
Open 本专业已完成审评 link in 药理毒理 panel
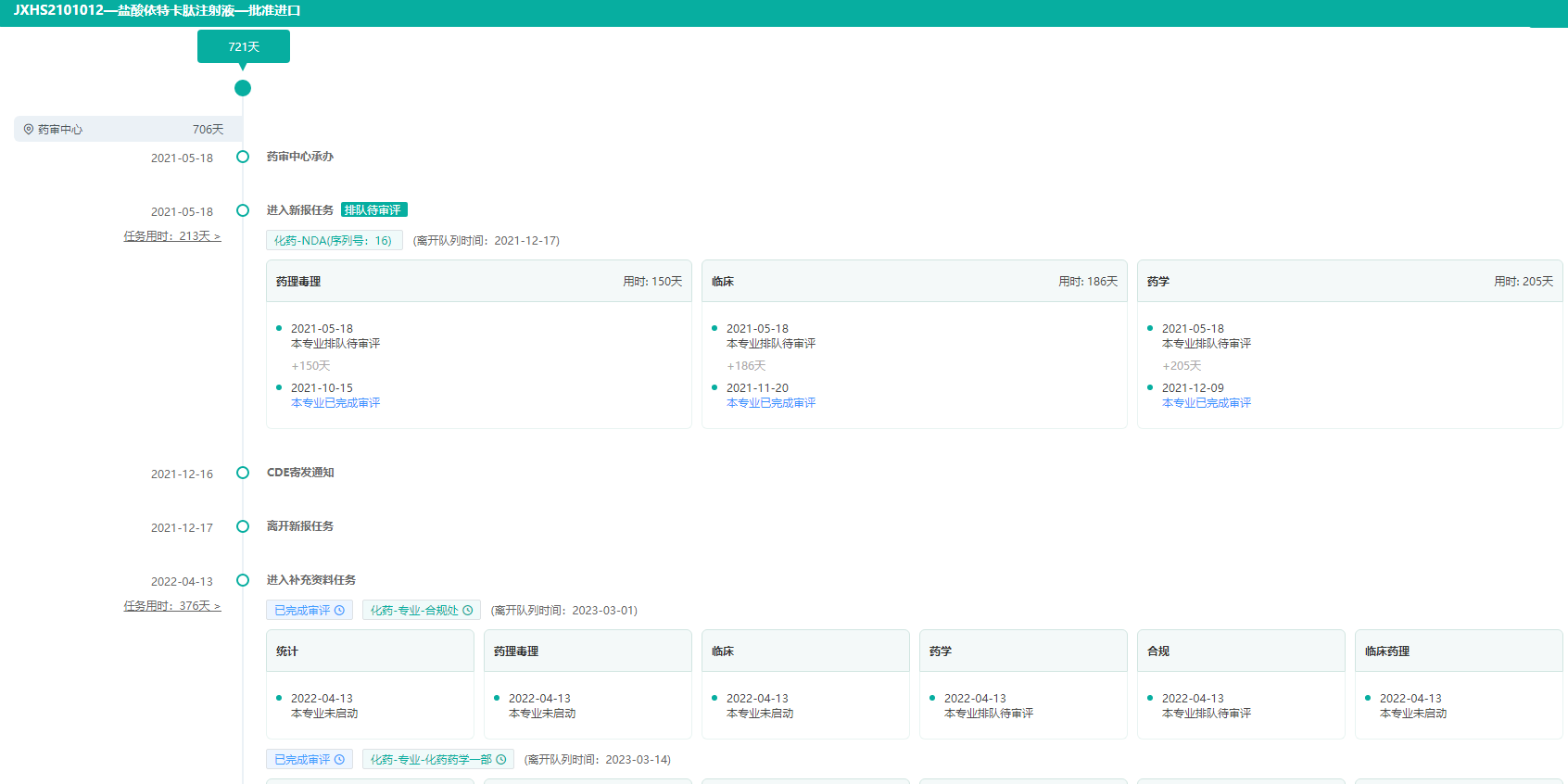click(x=335, y=403)
